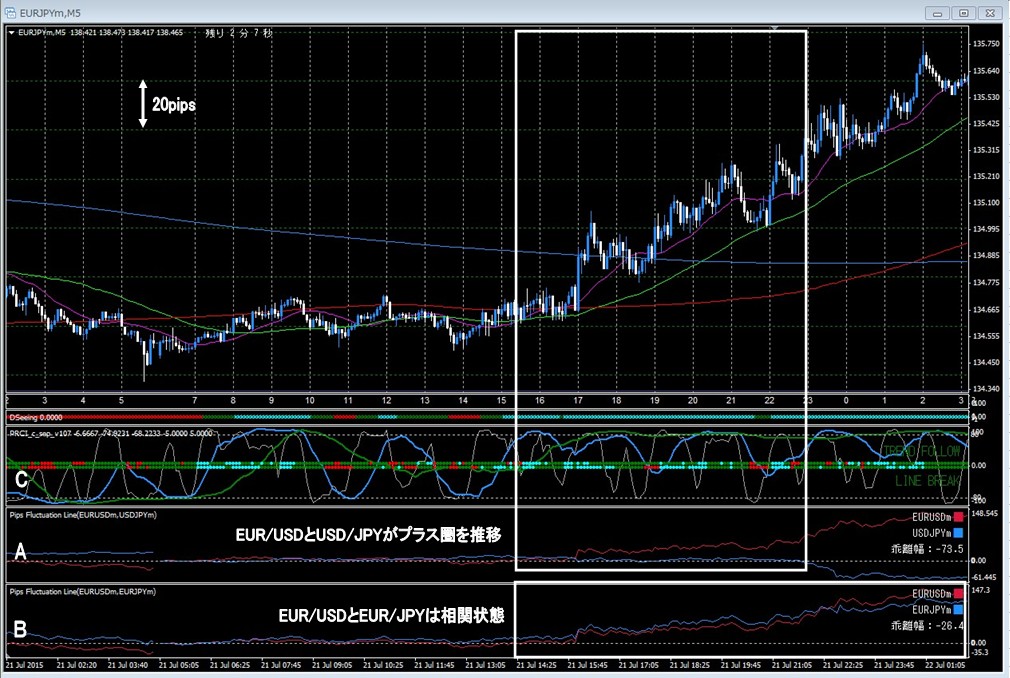Screen dimensions: 1010x678
Task: Click hour label 22 on time axis
Action: (769, 400)
